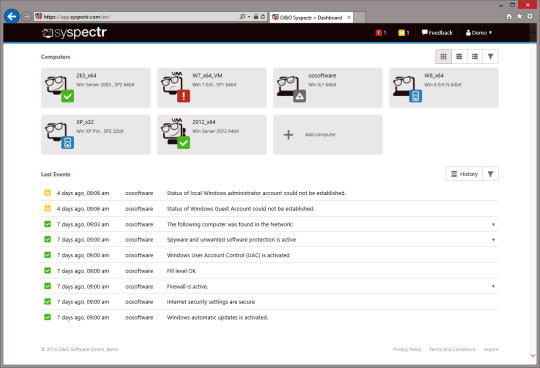
Task: Click blue hourglass status on XP_x32
Action: [68, 143]
